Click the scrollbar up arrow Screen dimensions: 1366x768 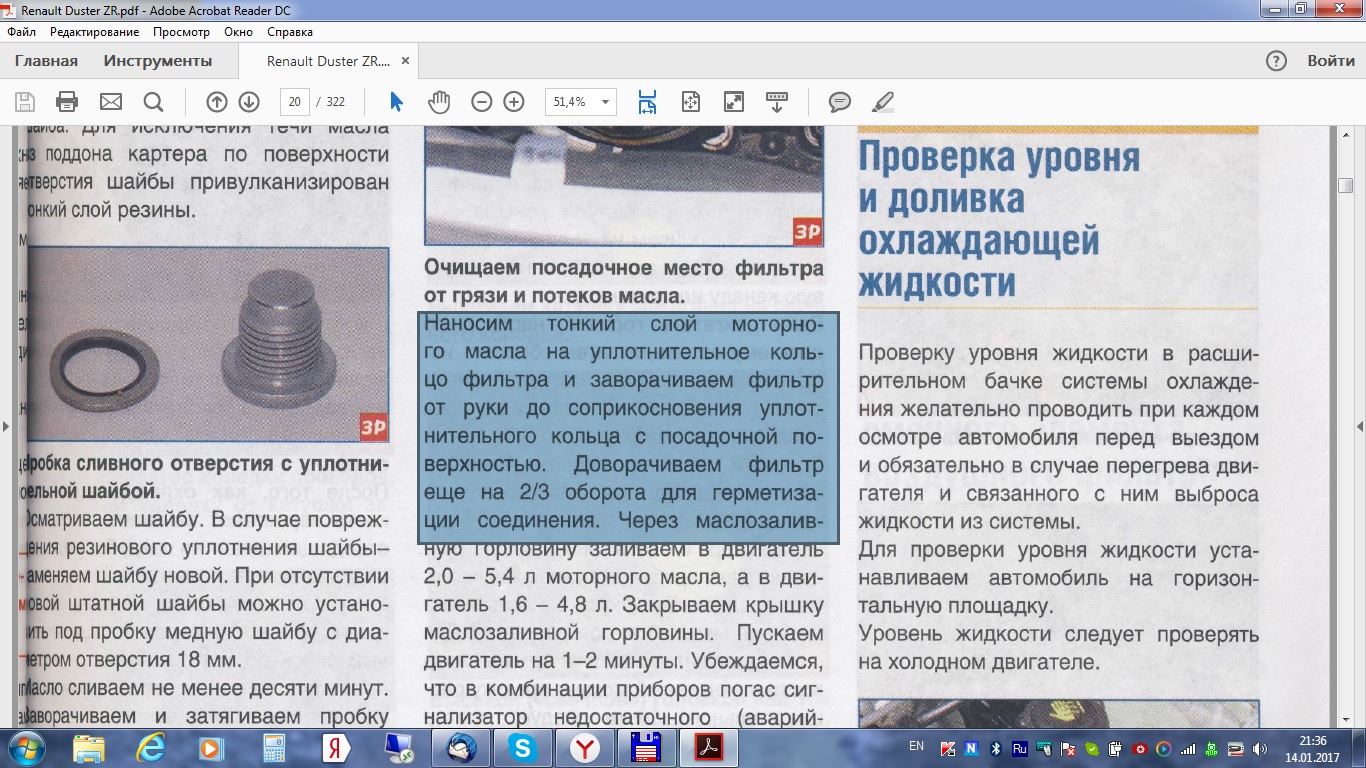[x=1346, y=135]
